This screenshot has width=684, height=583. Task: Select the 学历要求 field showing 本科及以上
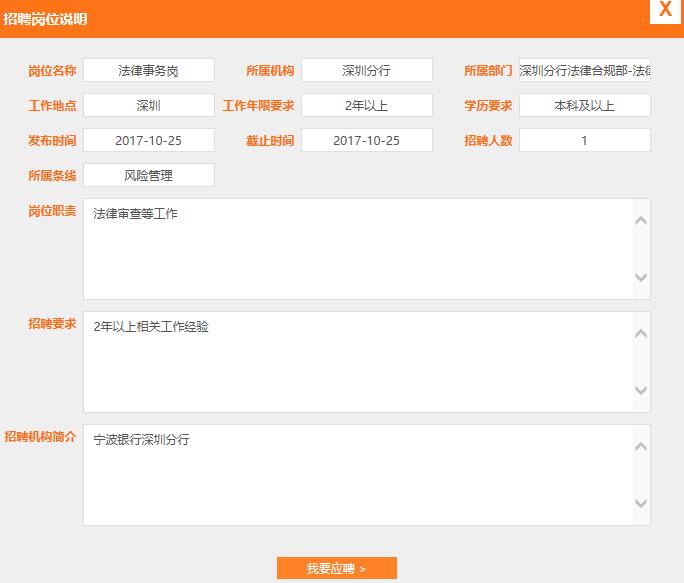(584, 105)
